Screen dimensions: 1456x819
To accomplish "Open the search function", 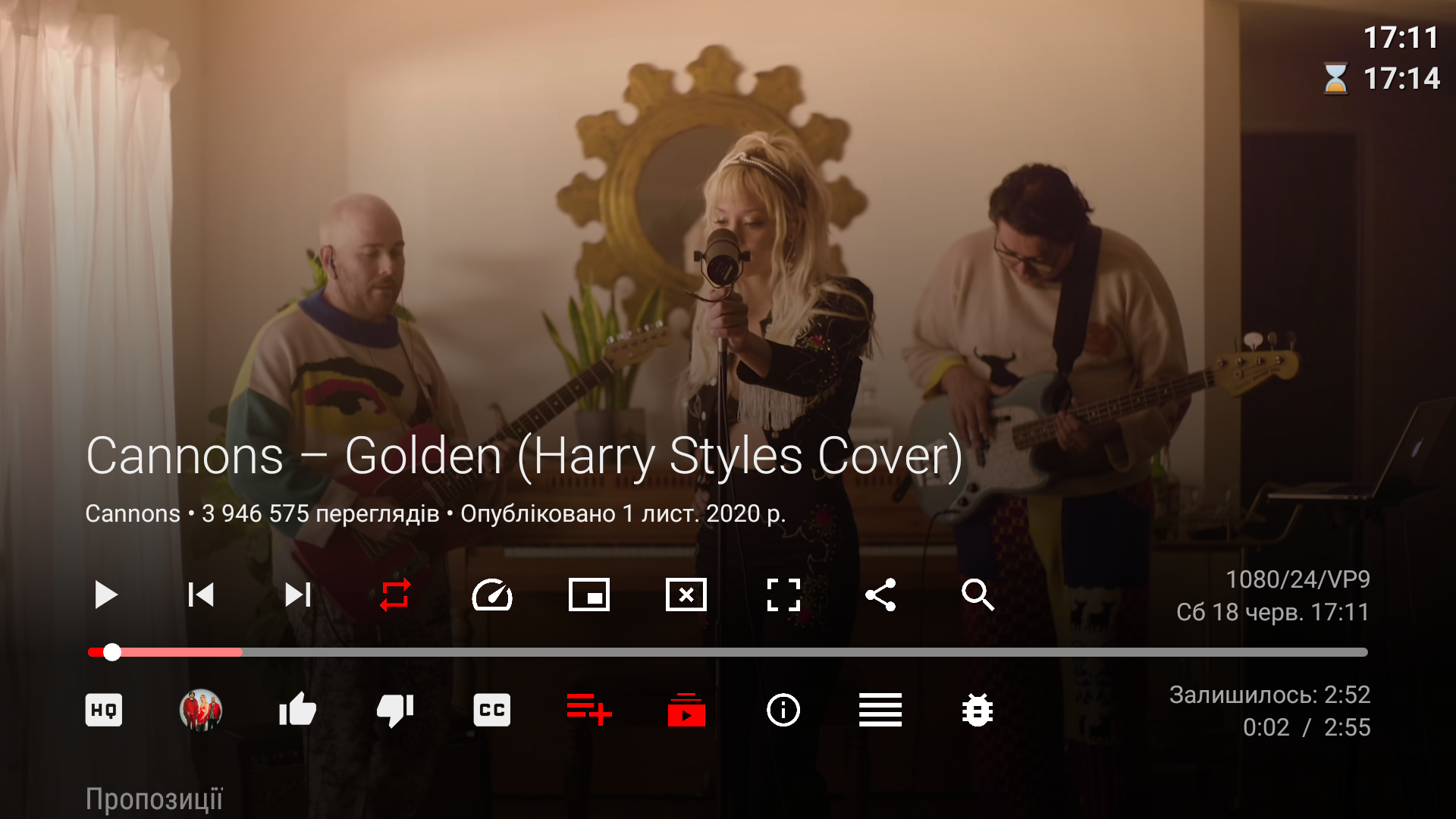I will click(978, 595).
